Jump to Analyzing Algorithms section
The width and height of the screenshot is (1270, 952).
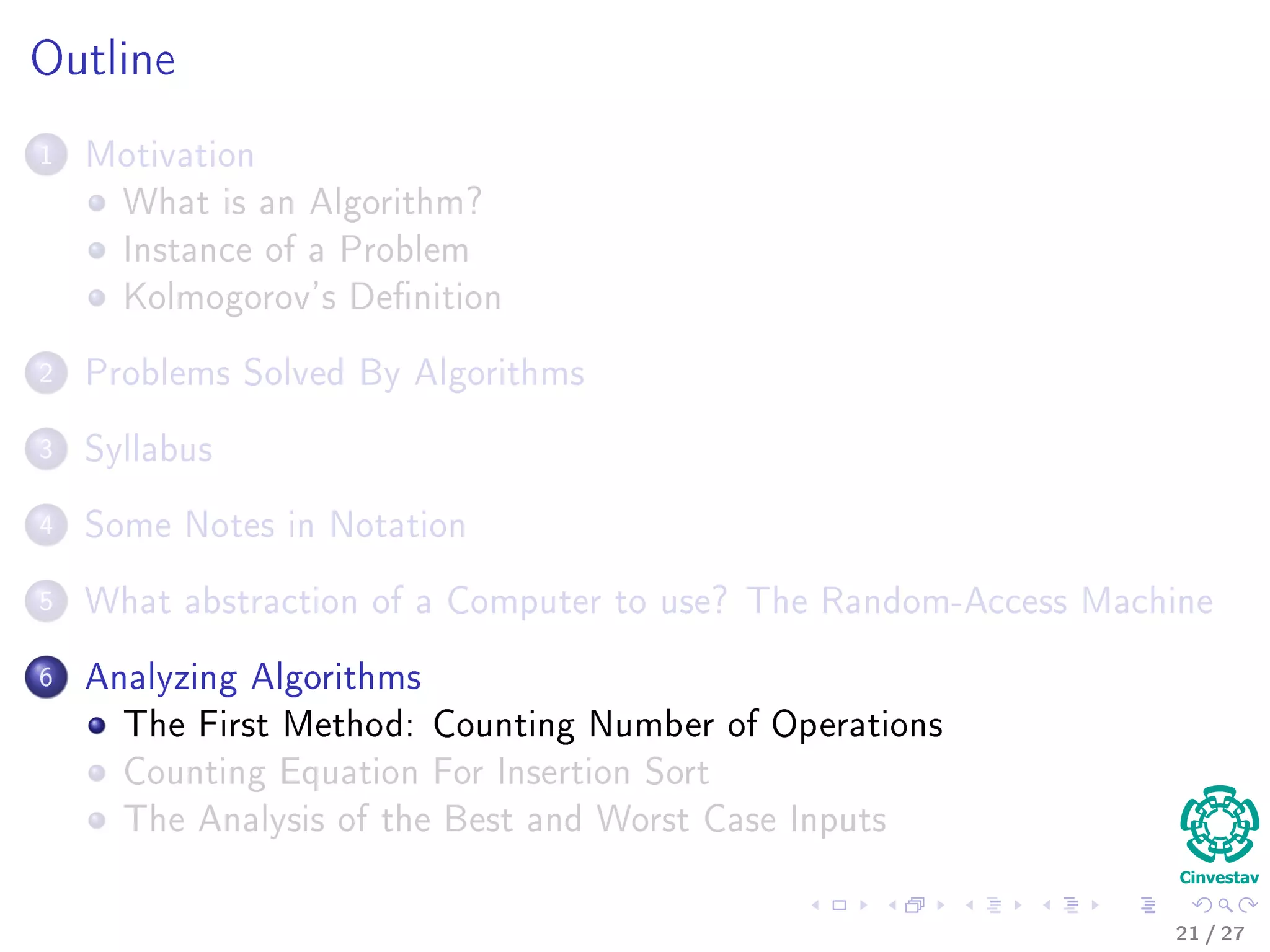click(254, 677)
